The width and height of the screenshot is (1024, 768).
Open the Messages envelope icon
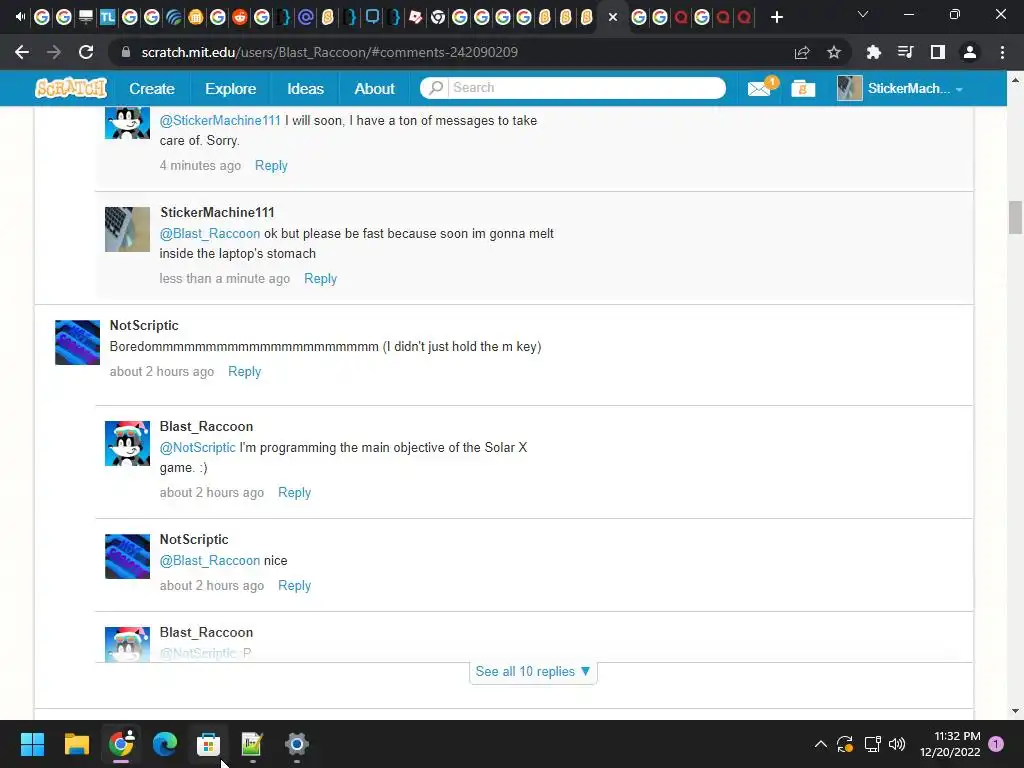(x=759, y=88)
